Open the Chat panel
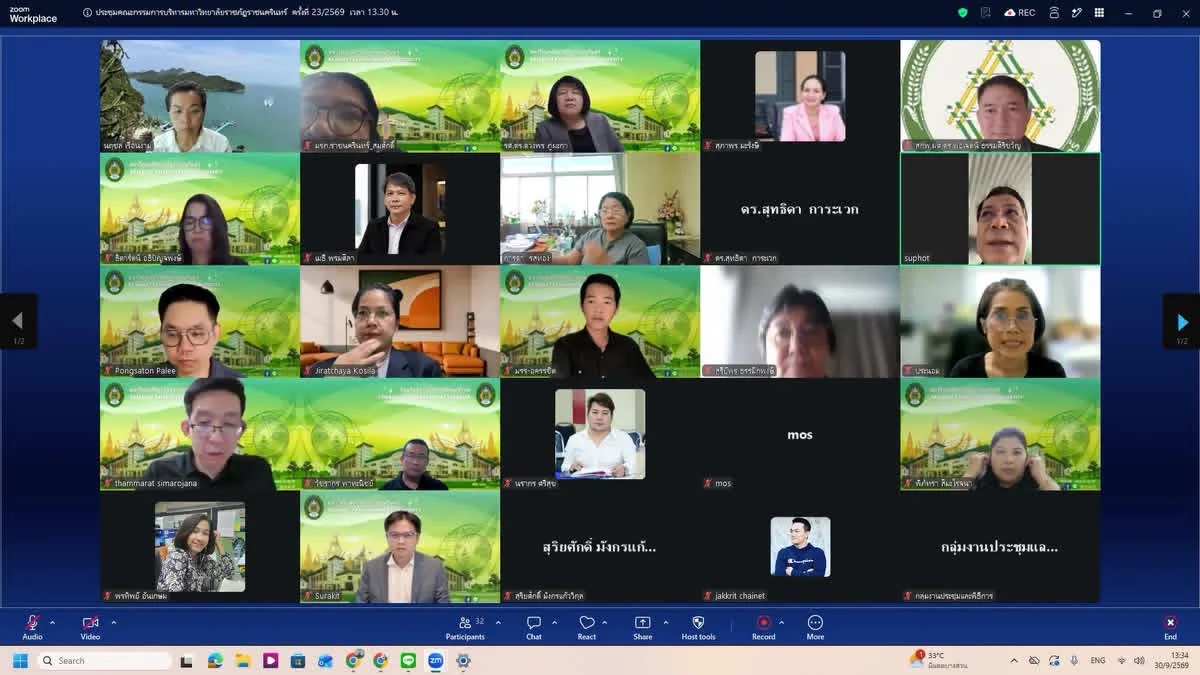This screenshot has height=675, width=1200. pyautogui.click(x=534, y=627)
